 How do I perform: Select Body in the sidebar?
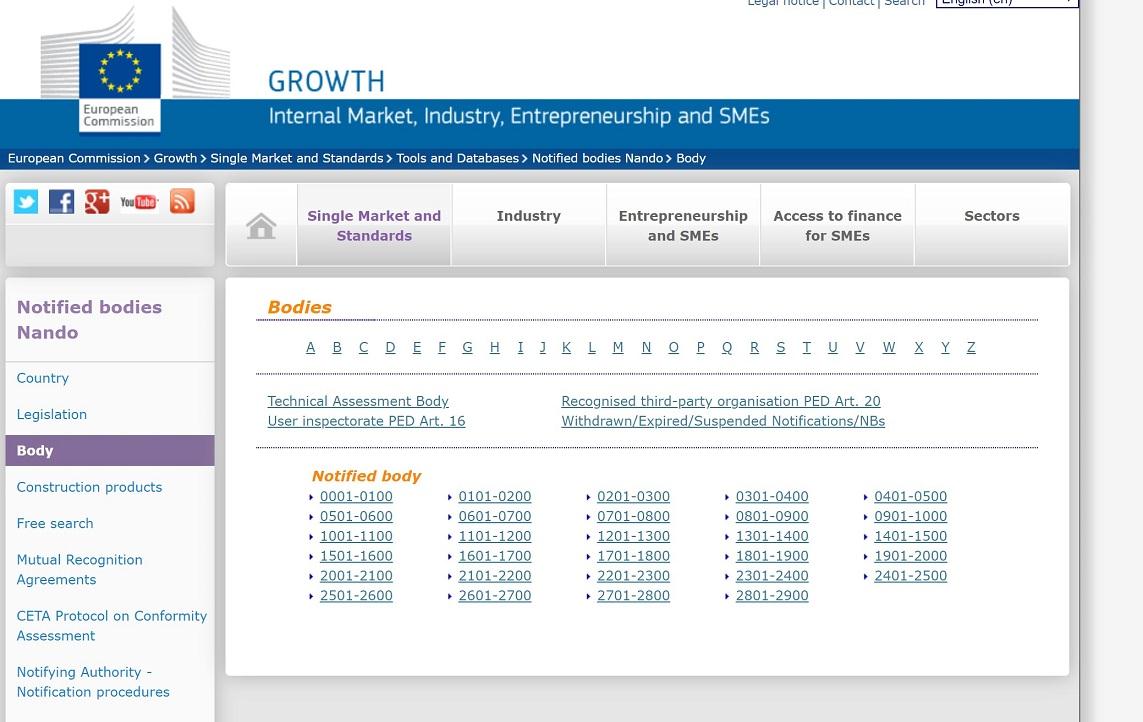coord(110,451)
